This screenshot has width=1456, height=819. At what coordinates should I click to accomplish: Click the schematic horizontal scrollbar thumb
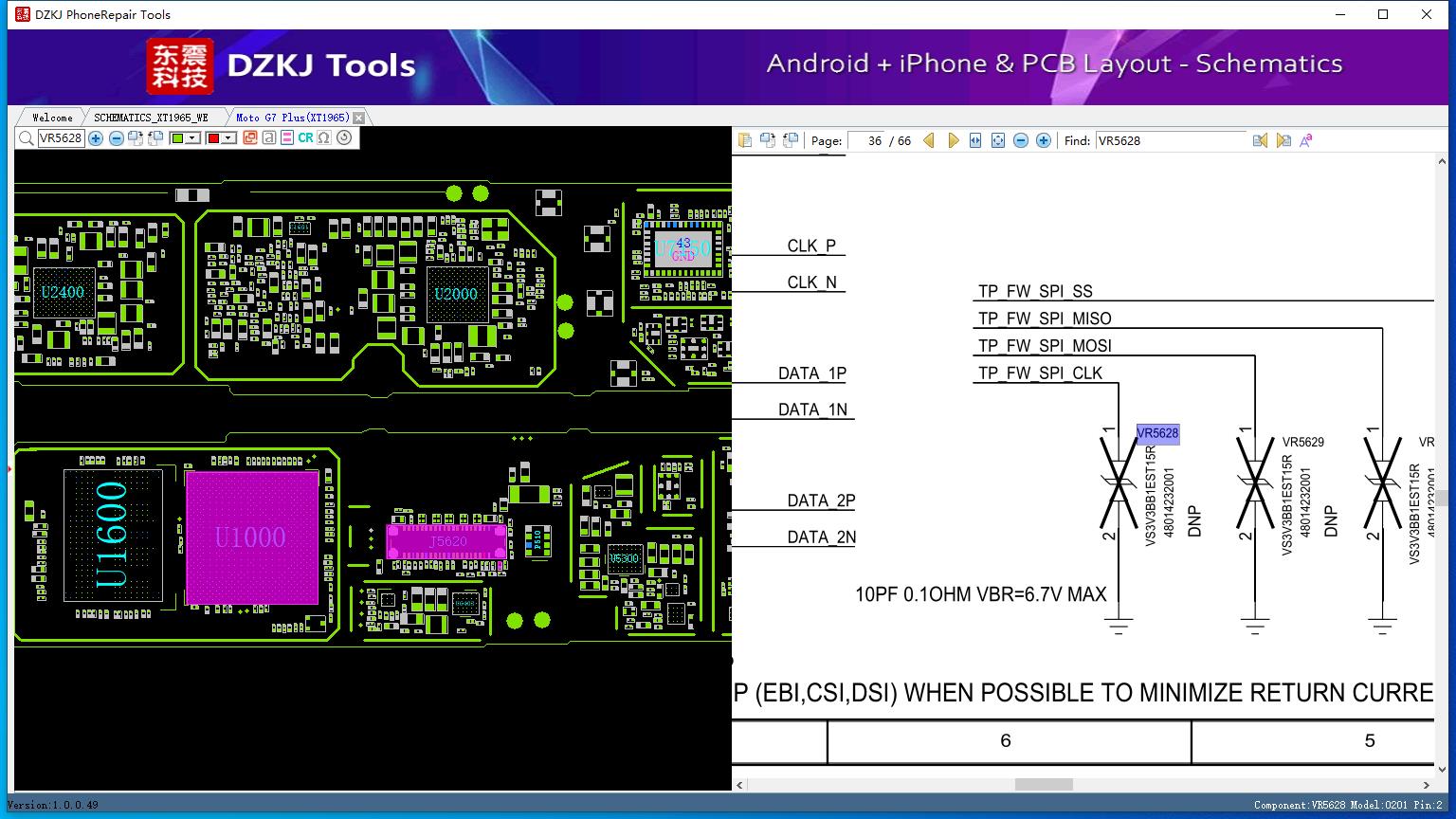coord(1044,785)
